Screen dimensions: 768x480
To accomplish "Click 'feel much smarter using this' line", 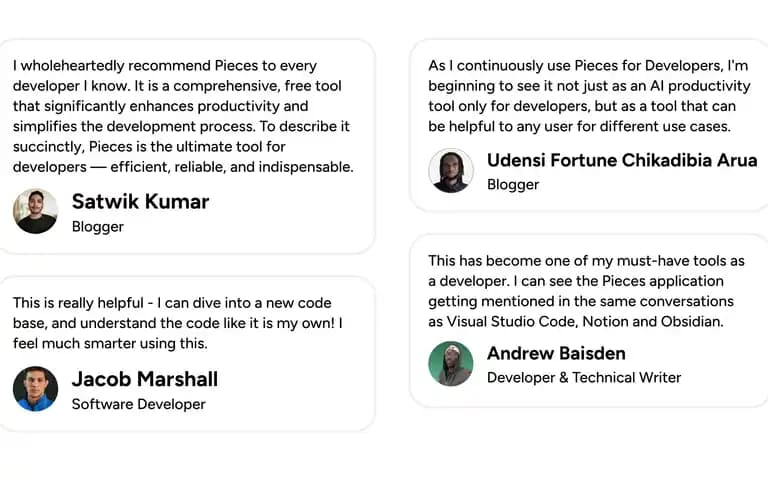I will [x=110, y=343].
